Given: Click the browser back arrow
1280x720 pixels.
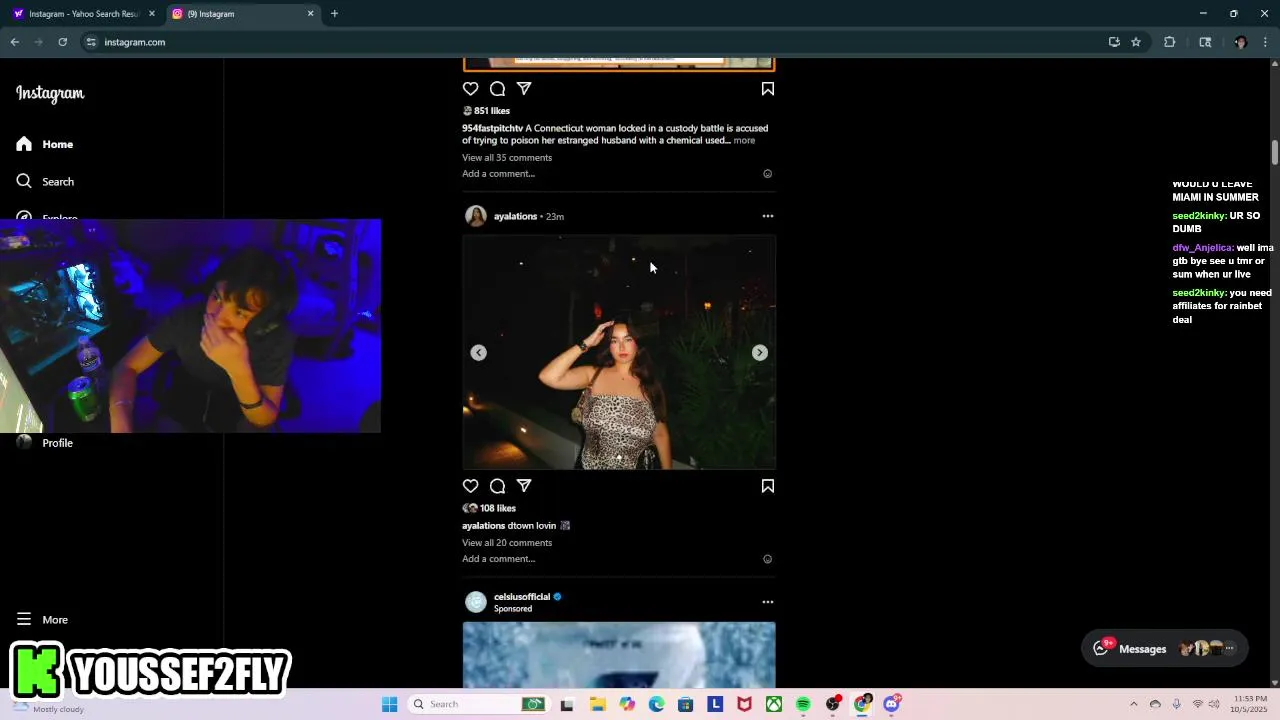Looking at the screenshot, I should (14, 42).
